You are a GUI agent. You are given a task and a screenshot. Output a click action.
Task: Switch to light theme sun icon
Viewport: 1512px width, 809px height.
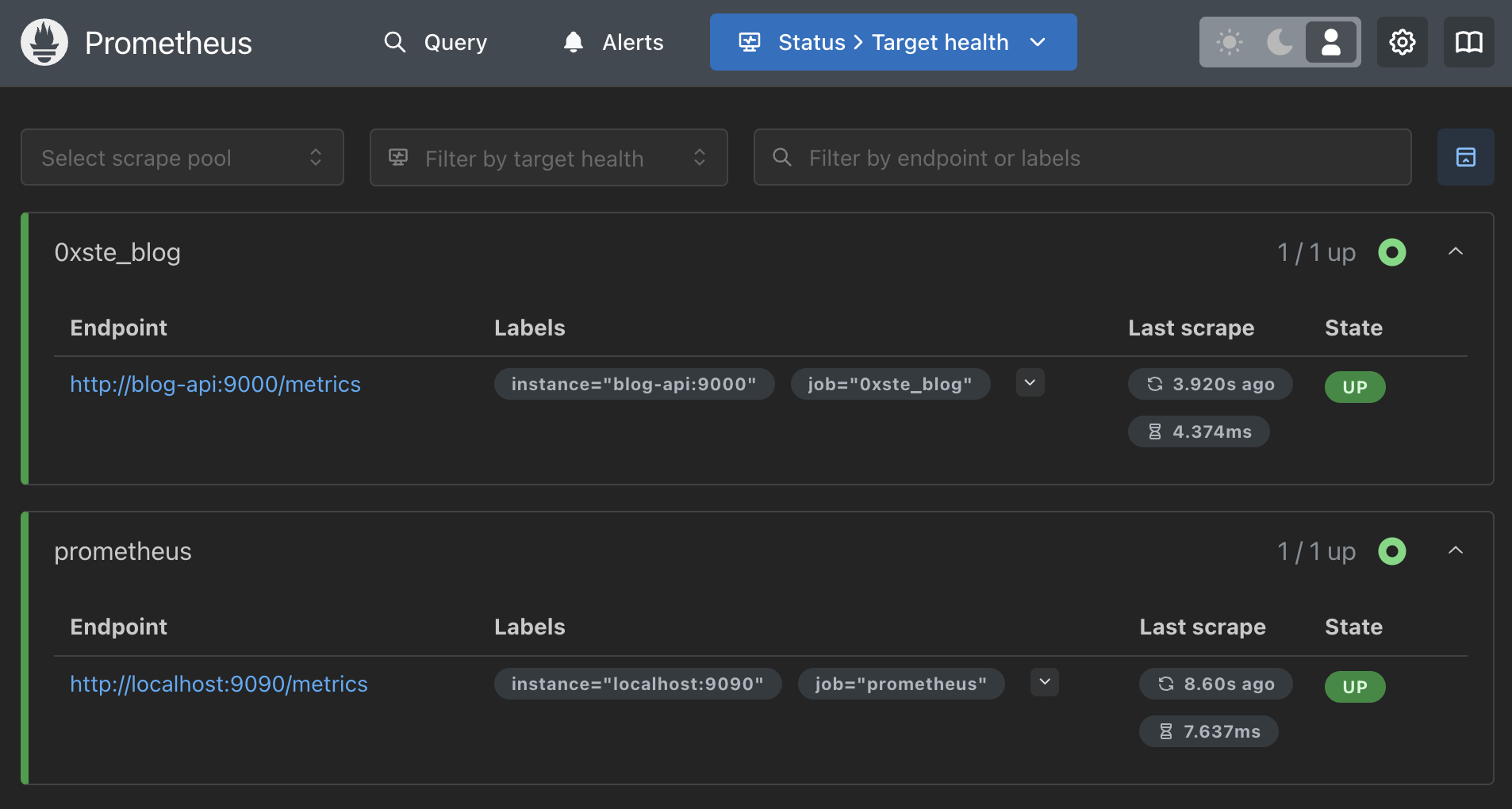[1229, 42]
